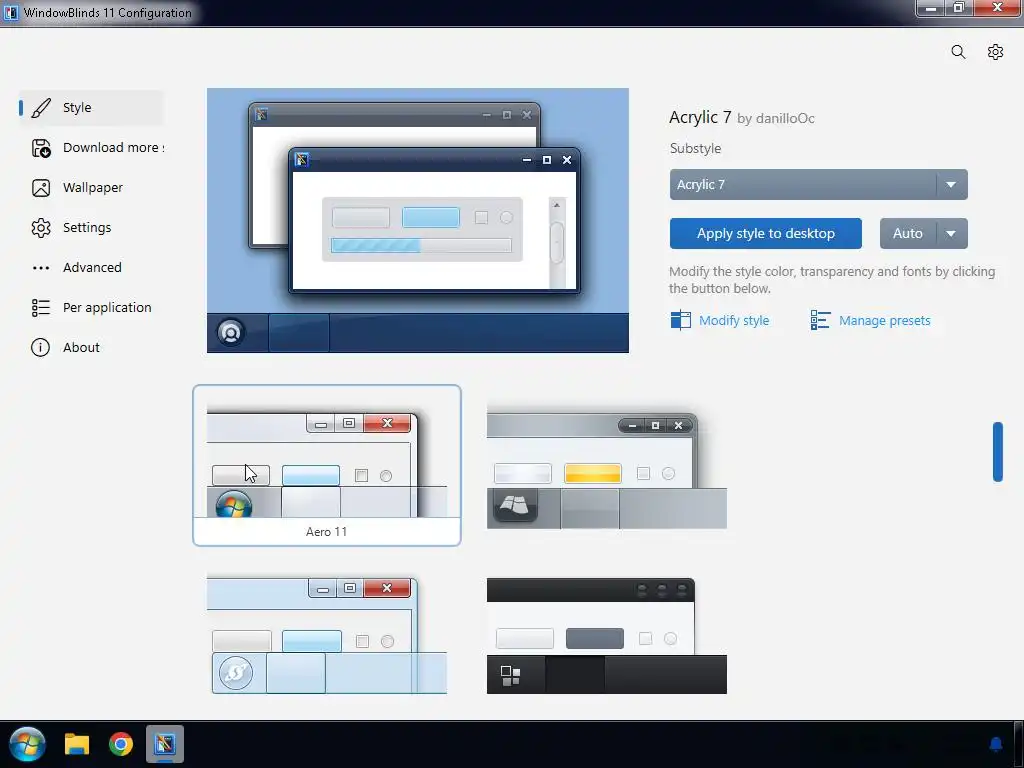Open the Settings section
The image size is (1024, 768).
click(x=91, y=227)
